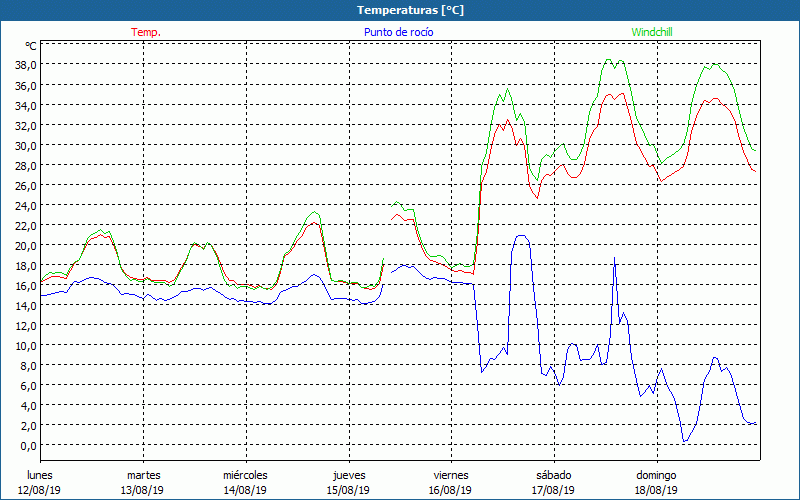This screenshot has width=800, height=500.
Task: Click the 'miércoles' day label
Action: 245,475
